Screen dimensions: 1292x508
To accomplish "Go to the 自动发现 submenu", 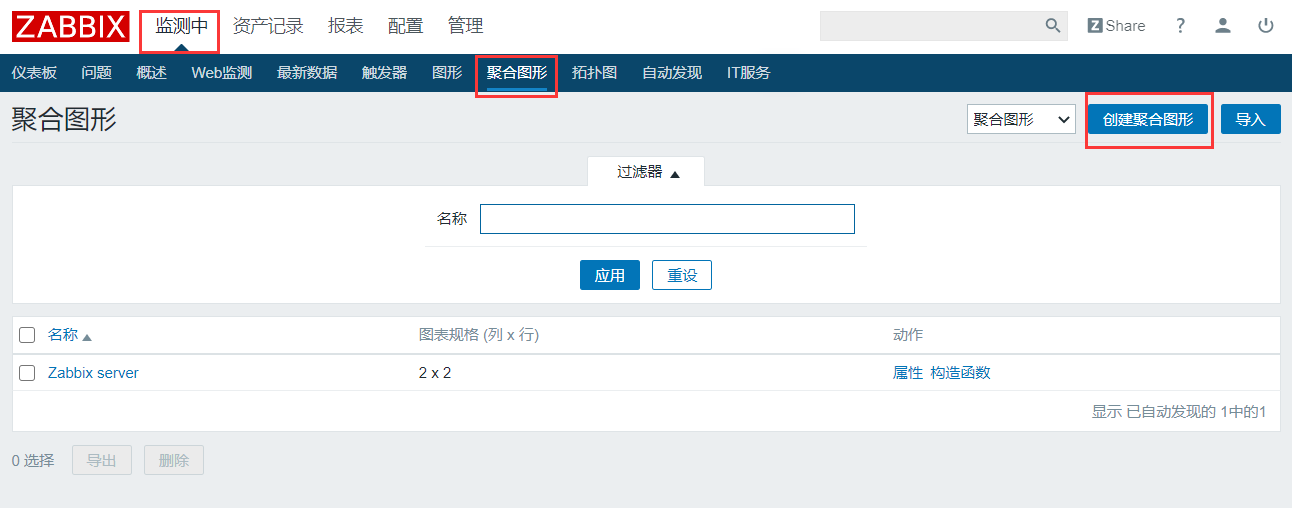I will (672, 73).
